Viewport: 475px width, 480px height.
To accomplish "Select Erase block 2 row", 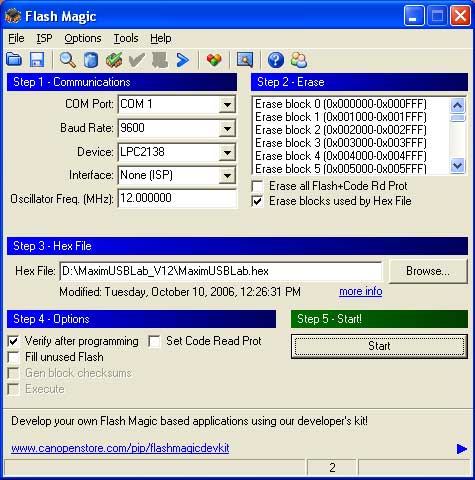I will coord(341,130).
